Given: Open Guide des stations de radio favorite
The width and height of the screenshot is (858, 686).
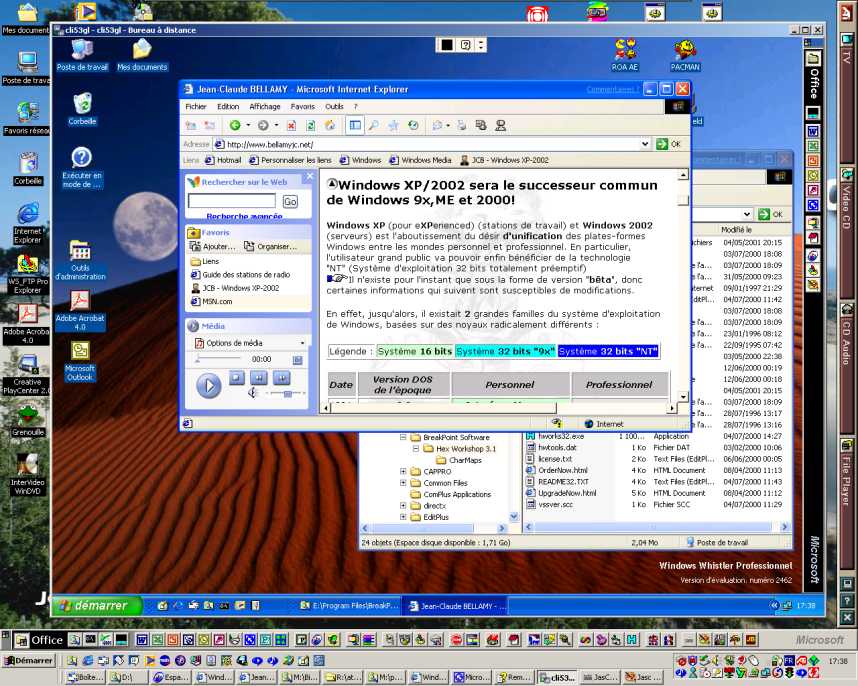Looking at the screenshot, I should point(241,275).
